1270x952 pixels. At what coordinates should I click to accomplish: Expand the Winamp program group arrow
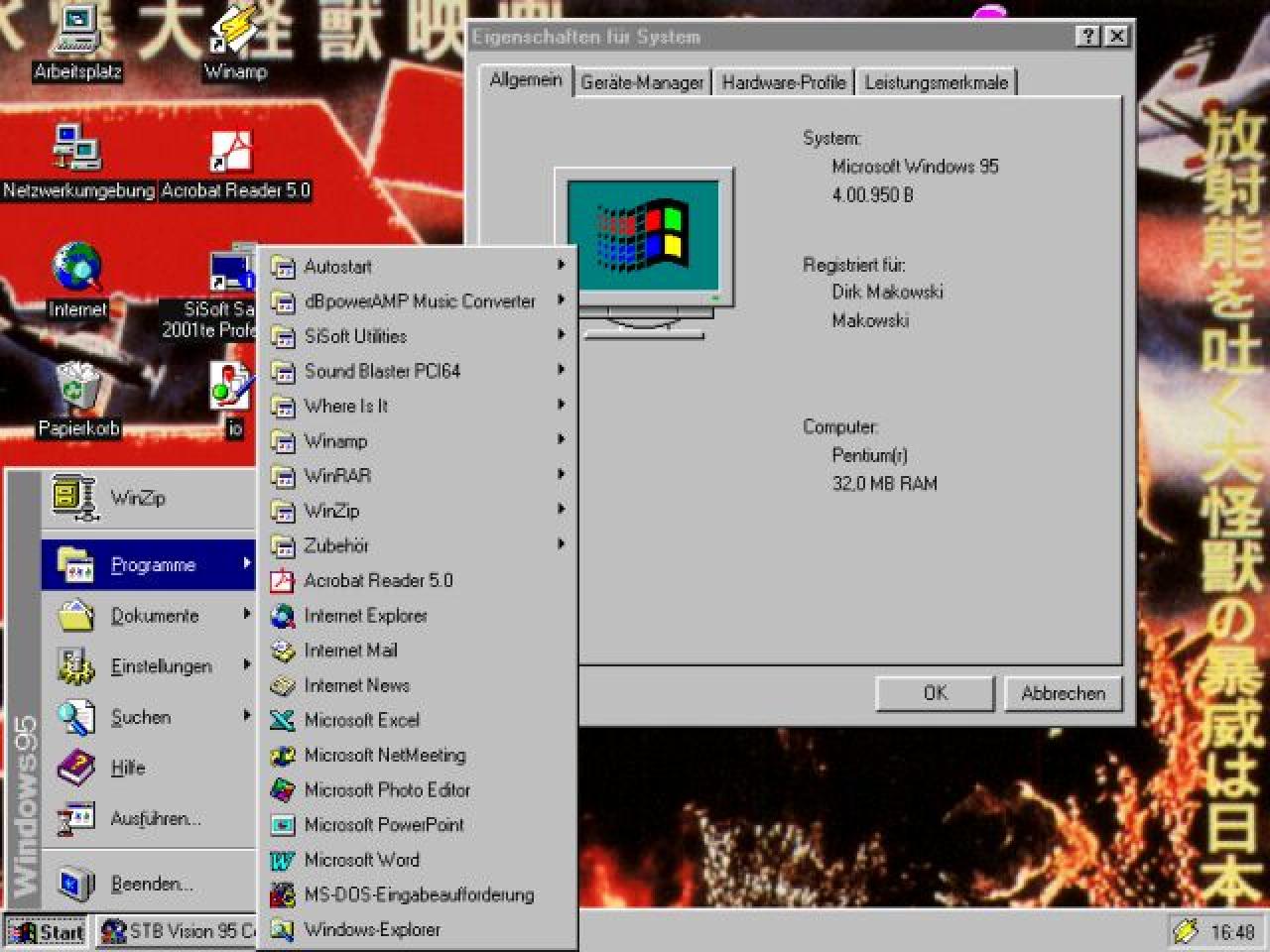(561, 439)
